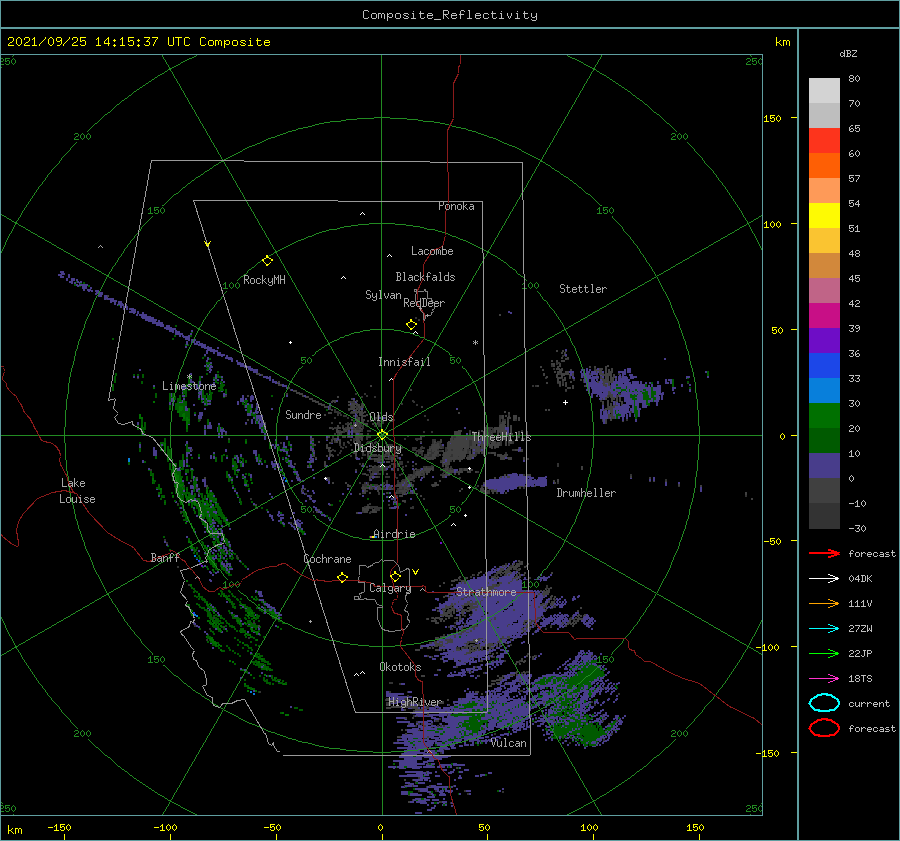Select the orange 111V arrow icon

coord(824,603)
